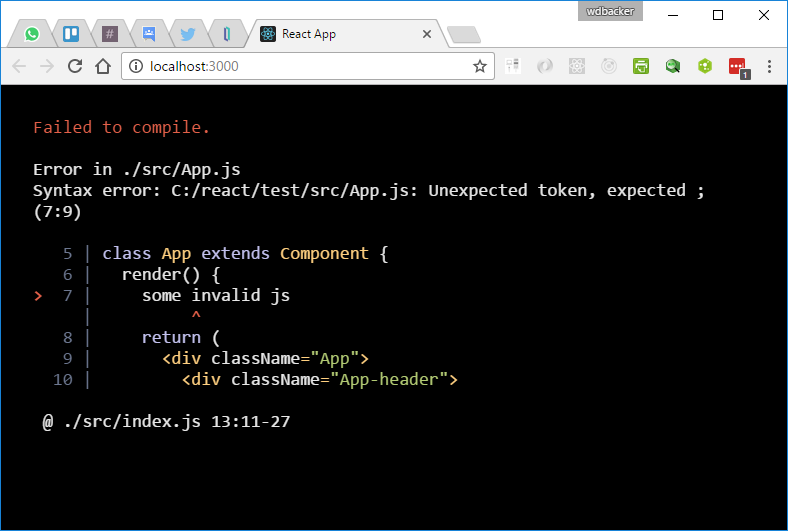The image size is (788, 531).
Task: Switch to the Twitter tab
Action: [187, 34]
